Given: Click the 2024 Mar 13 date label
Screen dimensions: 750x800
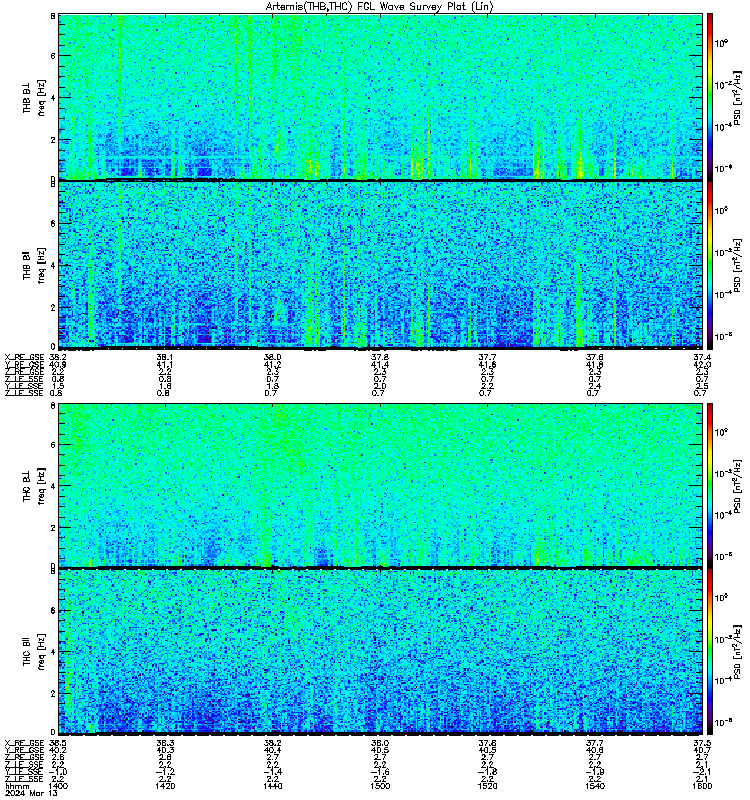Looking at the screenshot, I should (31, 793).
